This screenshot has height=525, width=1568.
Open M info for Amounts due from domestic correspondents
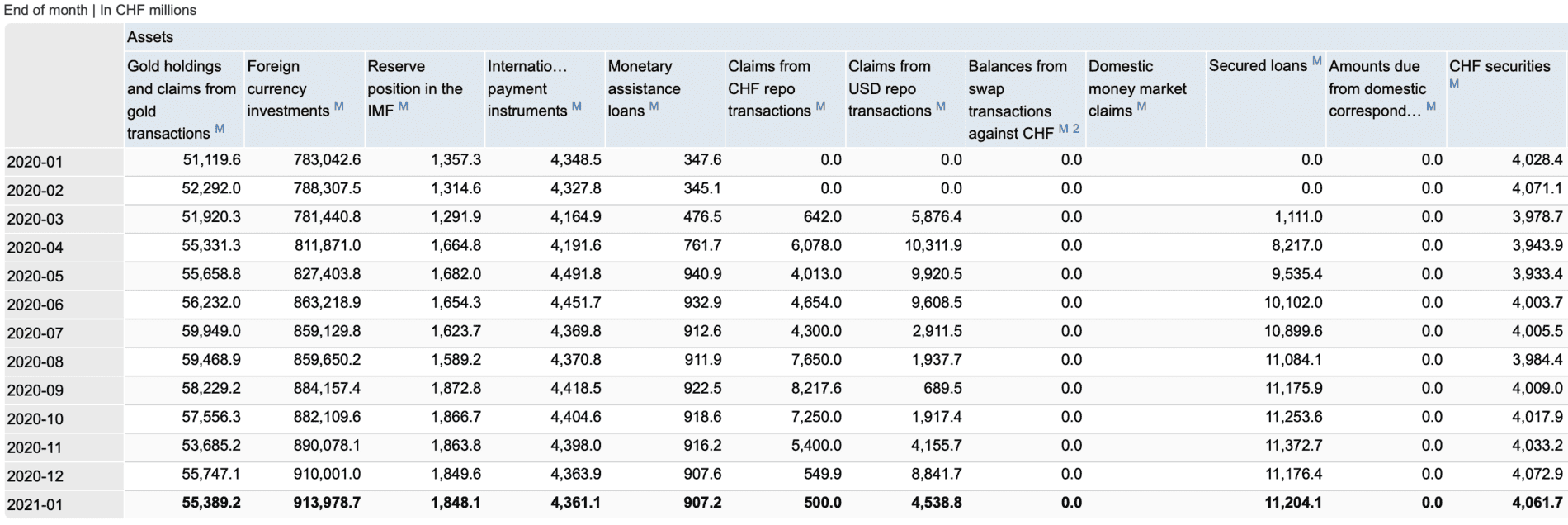click(x=1431, y=106)
